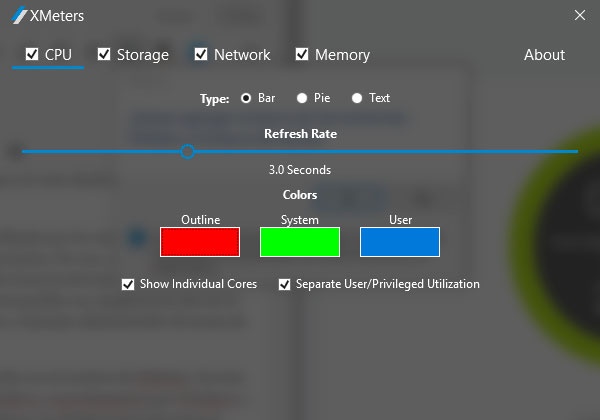Select the Bar meter type
The width and height of the screenshot is (600, 420).
pyautogui.click(x=246, y=98)
